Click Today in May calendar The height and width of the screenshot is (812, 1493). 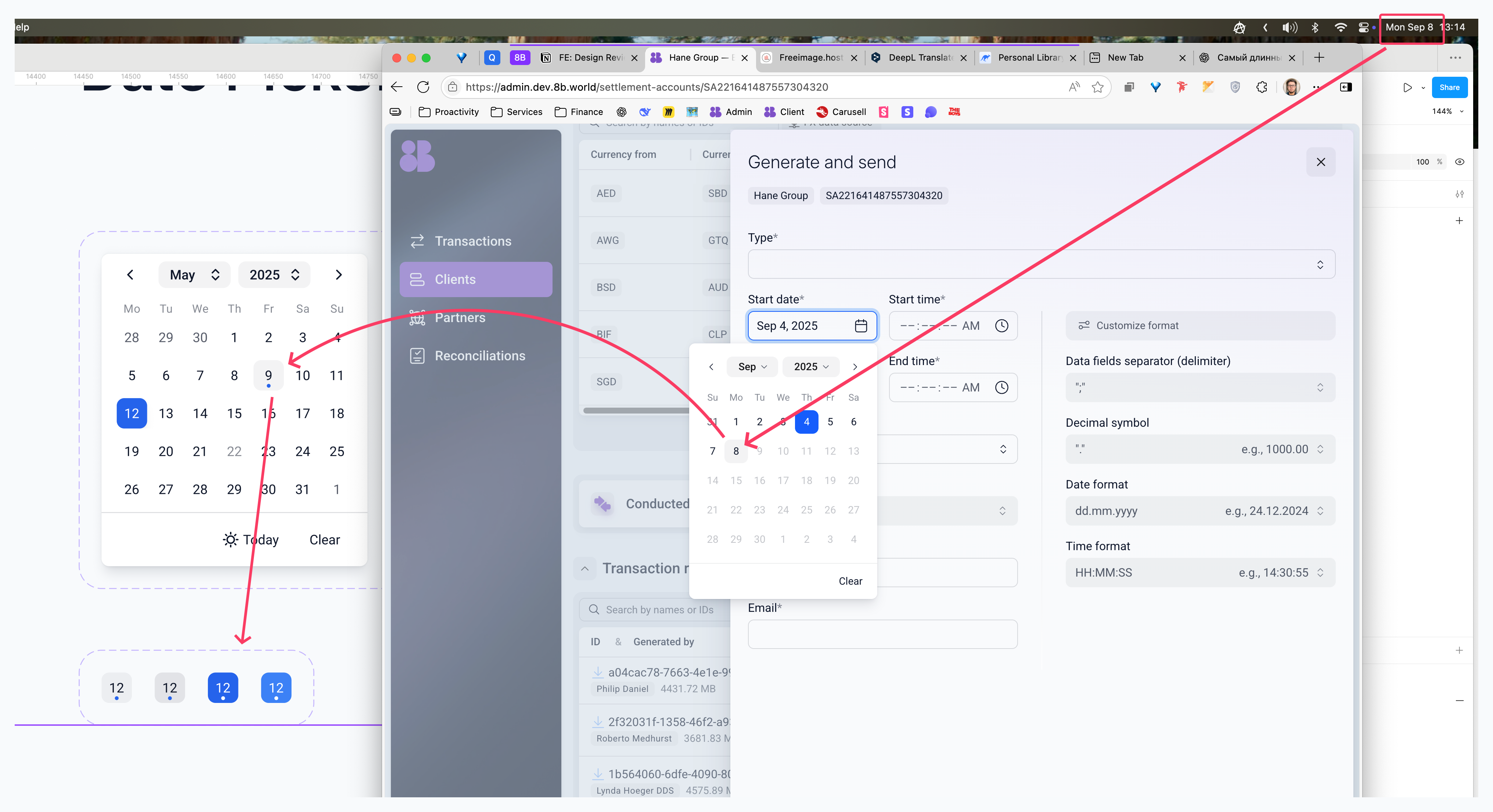(252, 539)
